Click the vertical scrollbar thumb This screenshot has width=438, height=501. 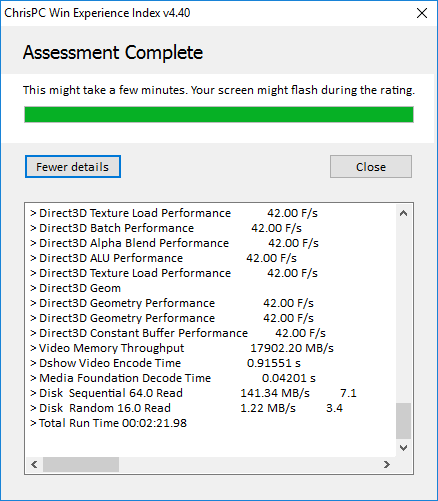pos(403,421)
